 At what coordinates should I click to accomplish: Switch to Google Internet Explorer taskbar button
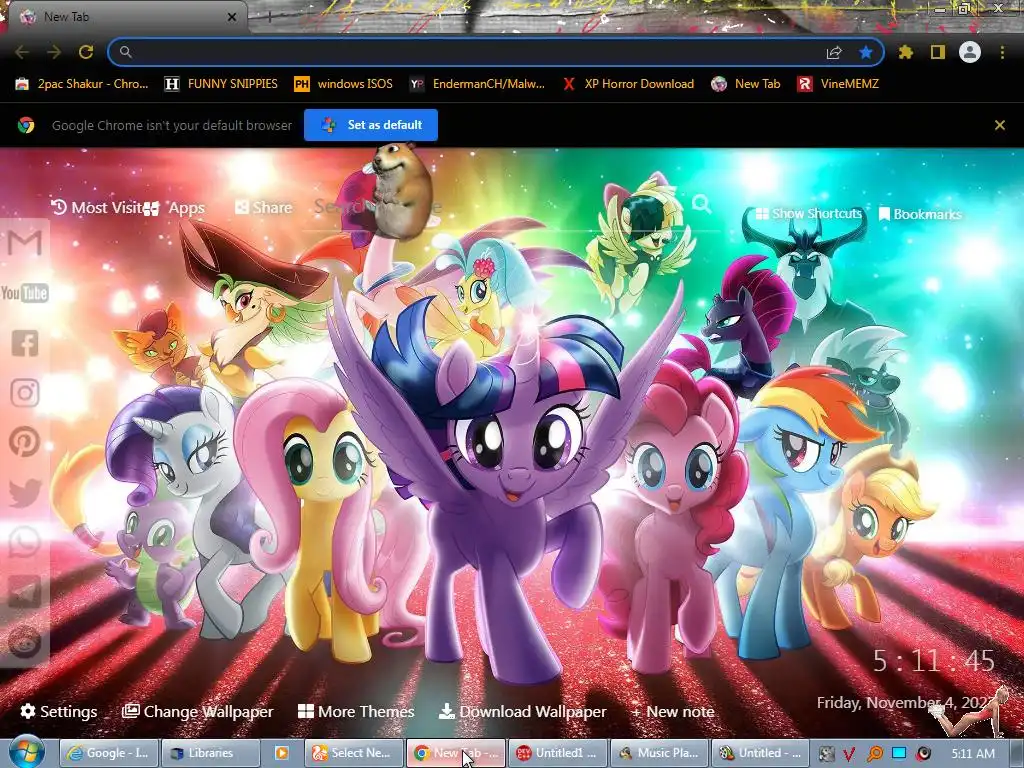coord(108,753)
